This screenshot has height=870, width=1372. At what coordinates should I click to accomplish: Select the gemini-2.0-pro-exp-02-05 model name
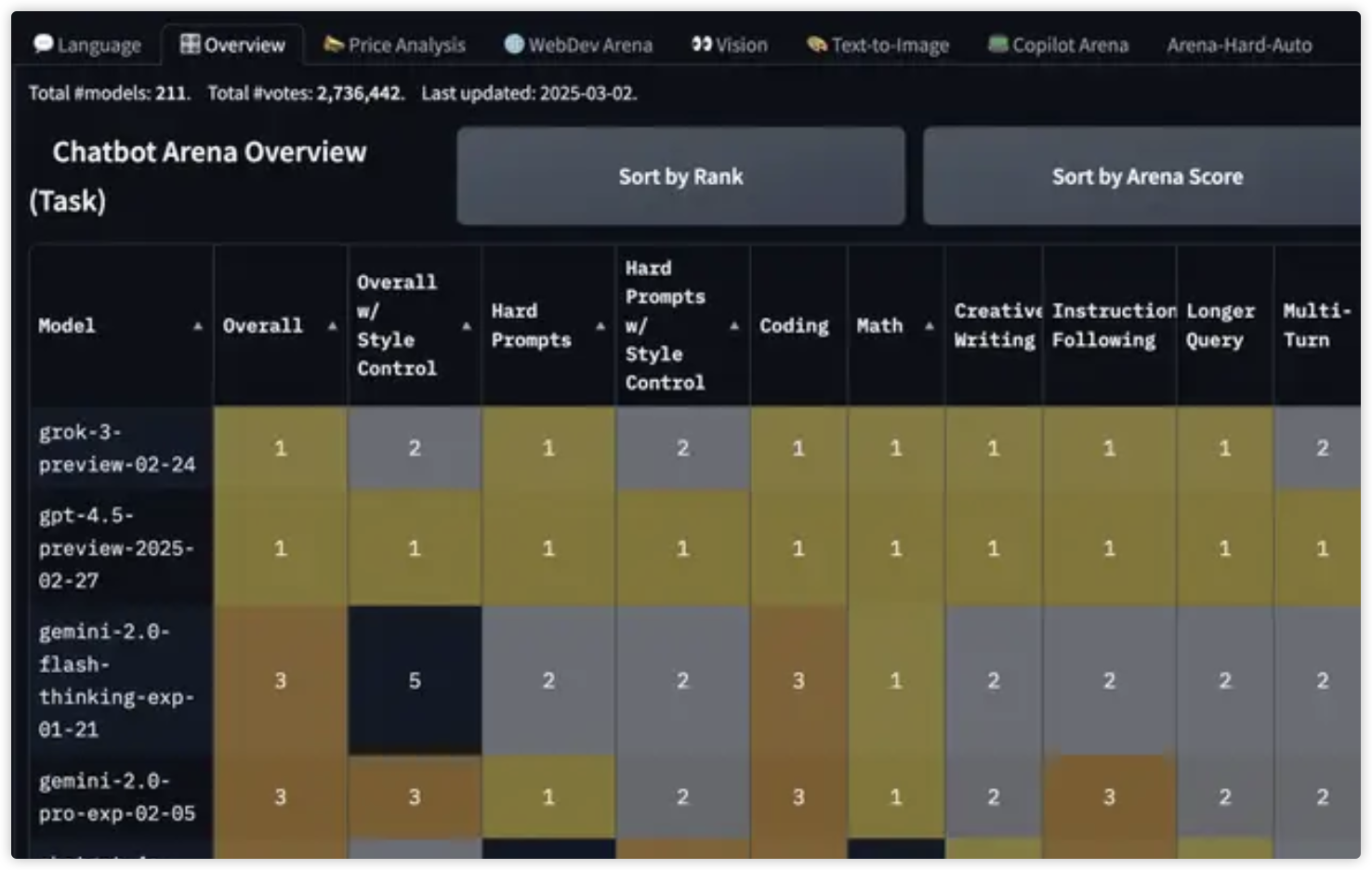click(x=117, y=797)
